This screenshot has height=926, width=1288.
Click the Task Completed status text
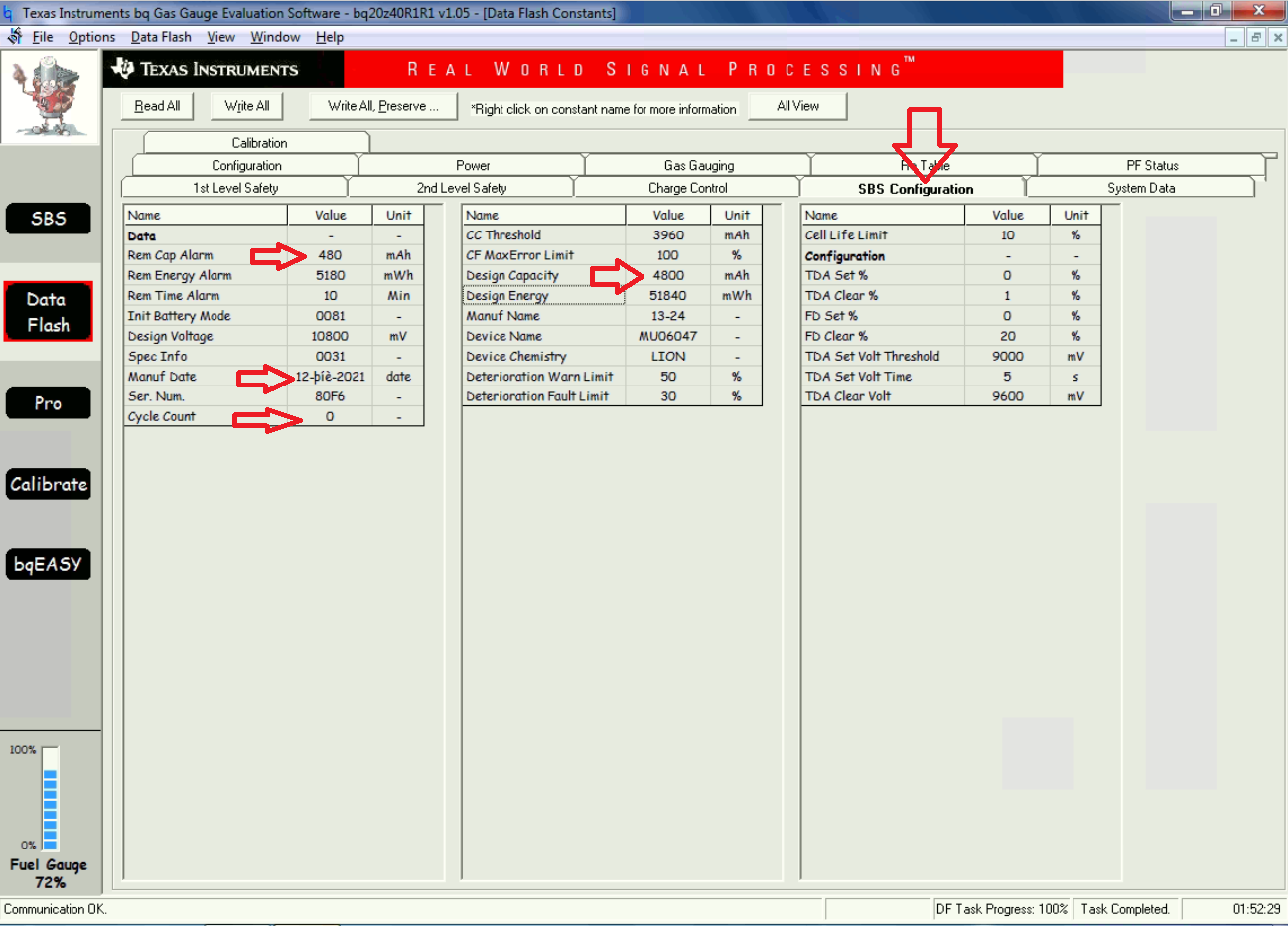pos(1125,909)
